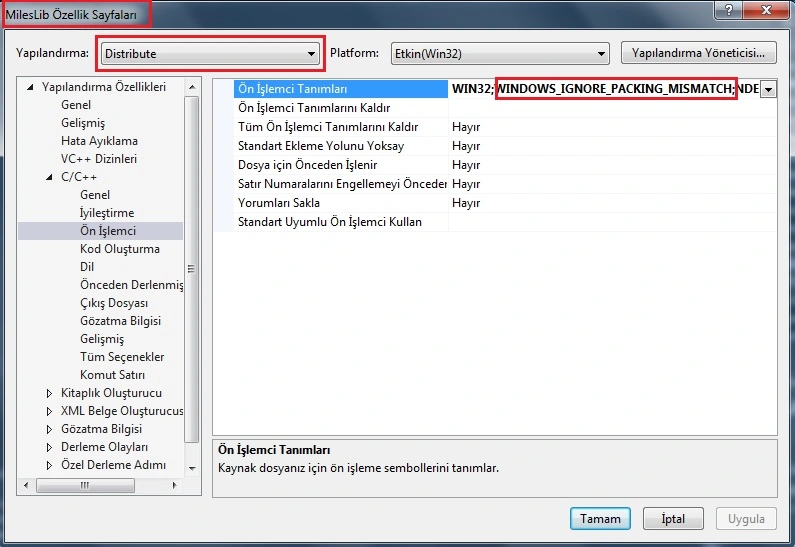The height and width of the screenshot is (547, 795).
Task: Click the Tamam button
Action: (x=601, y=519)
